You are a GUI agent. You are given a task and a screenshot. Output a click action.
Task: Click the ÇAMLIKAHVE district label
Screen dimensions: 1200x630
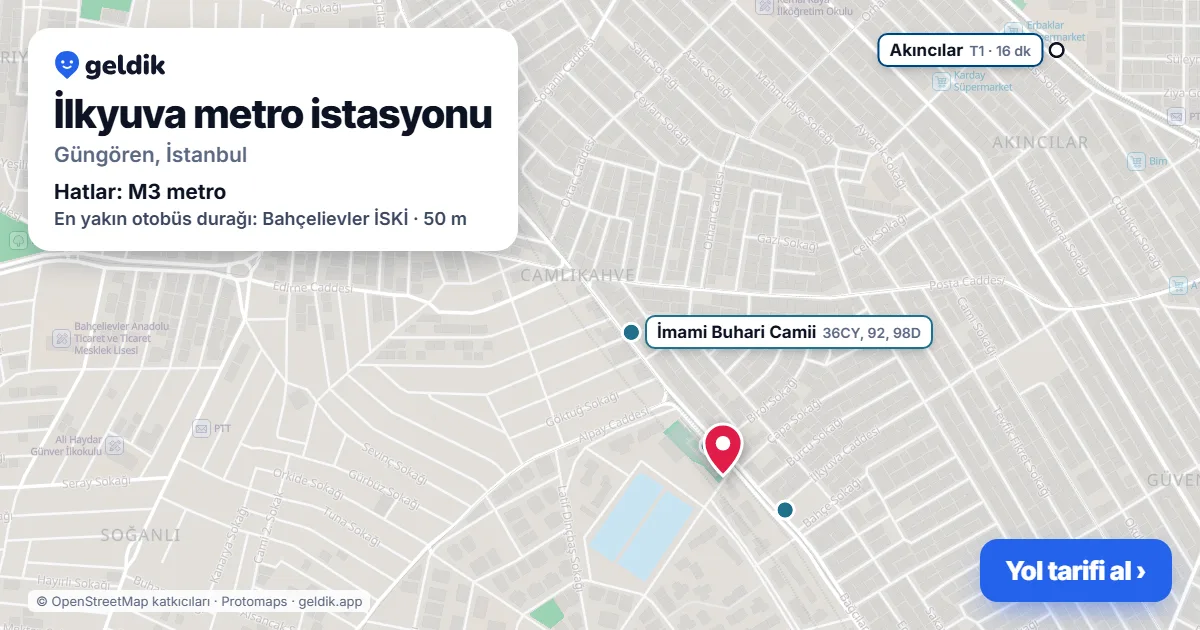coord(577,274)
